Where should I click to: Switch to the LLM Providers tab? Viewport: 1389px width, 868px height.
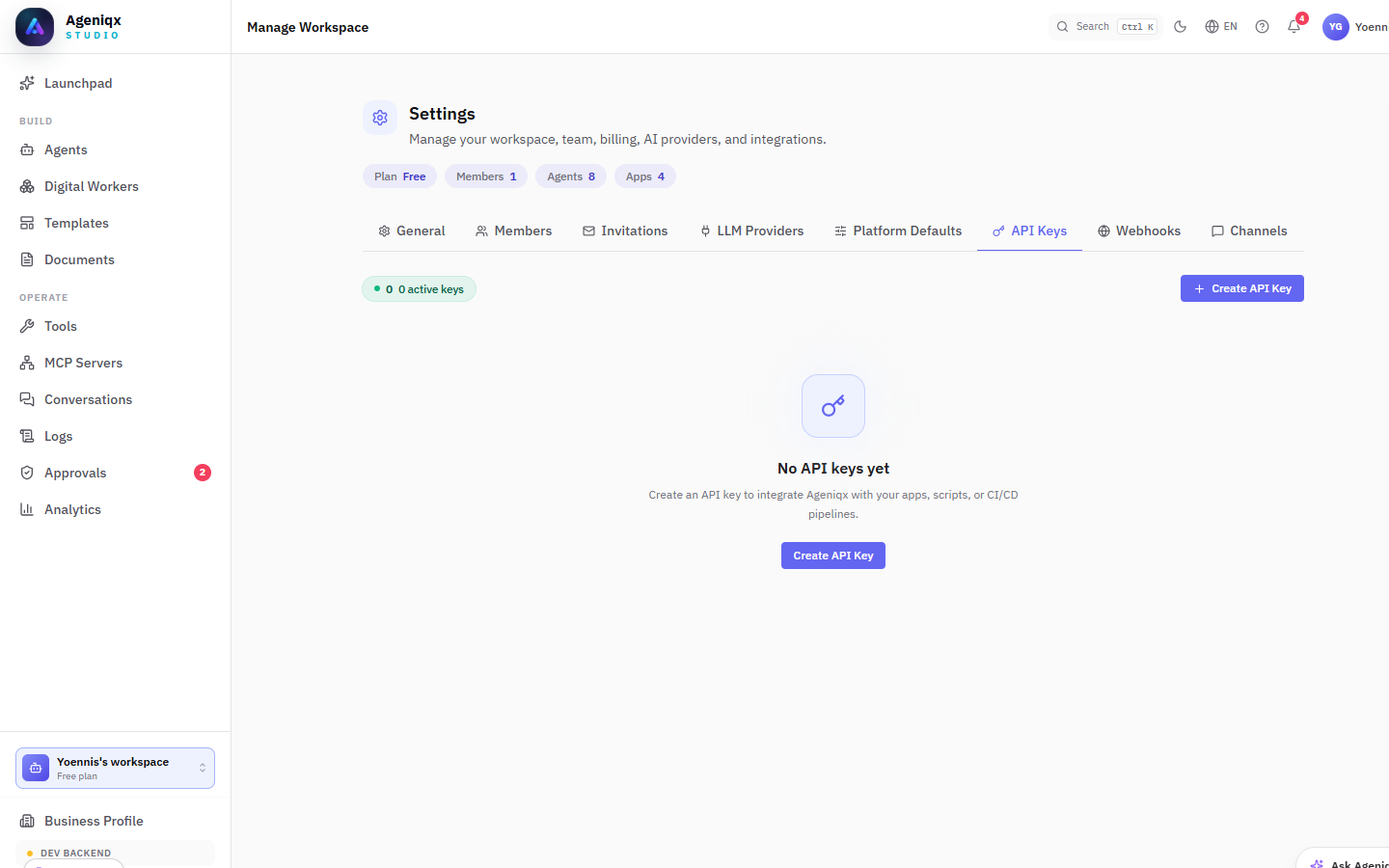(x=751, y=231)
